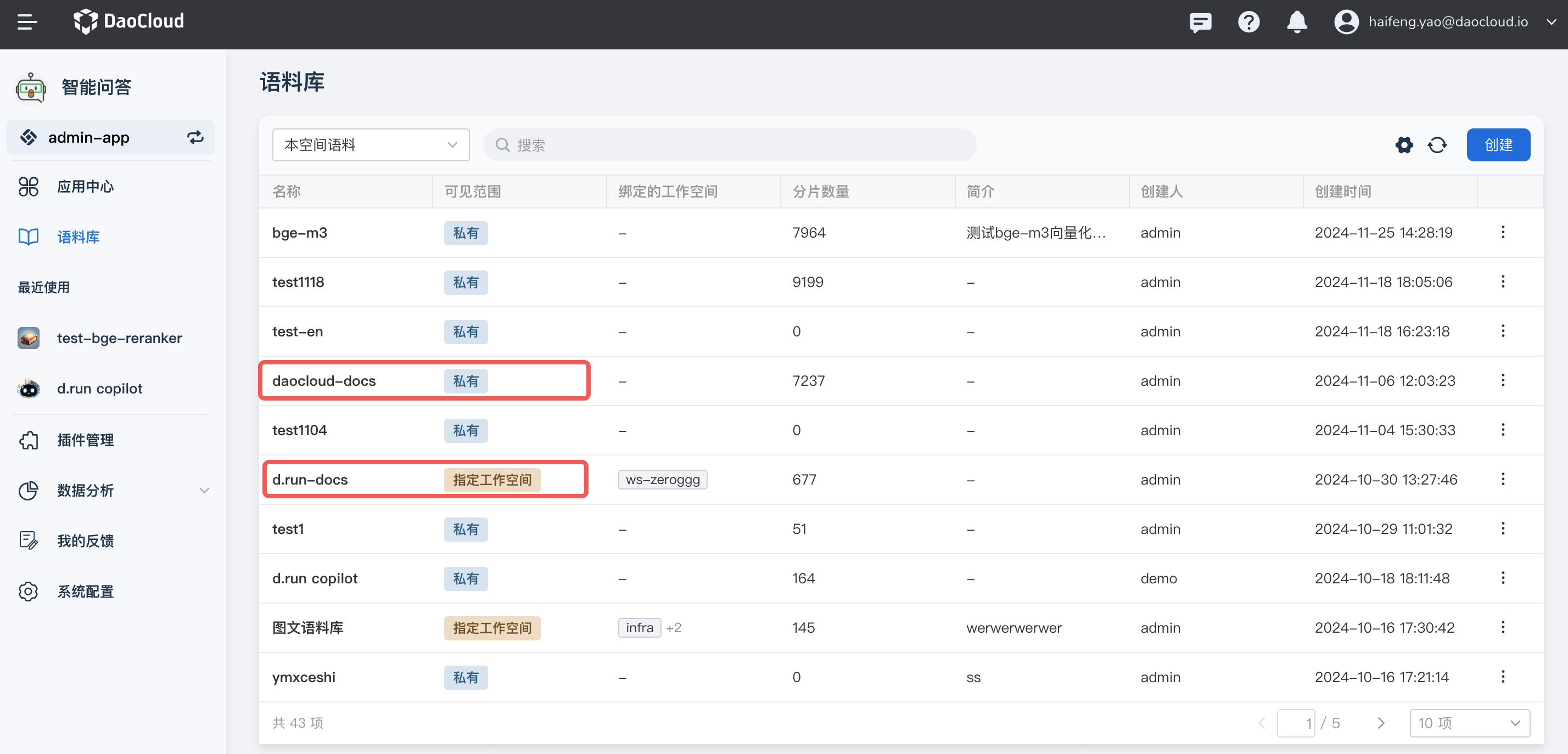This screenshot has height=754, width=1568.
Task: Refresh the corpus list
Action: click(1437, 145)
